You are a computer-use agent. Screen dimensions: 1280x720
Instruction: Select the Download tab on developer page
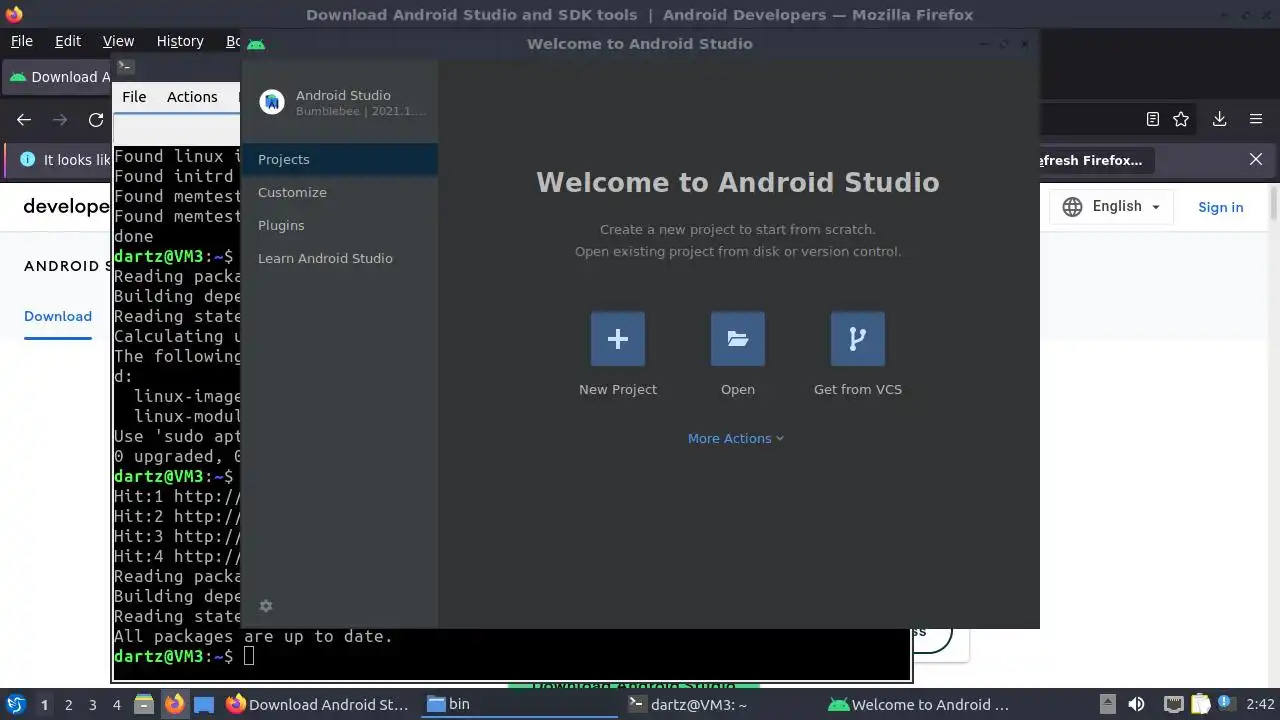58,316
